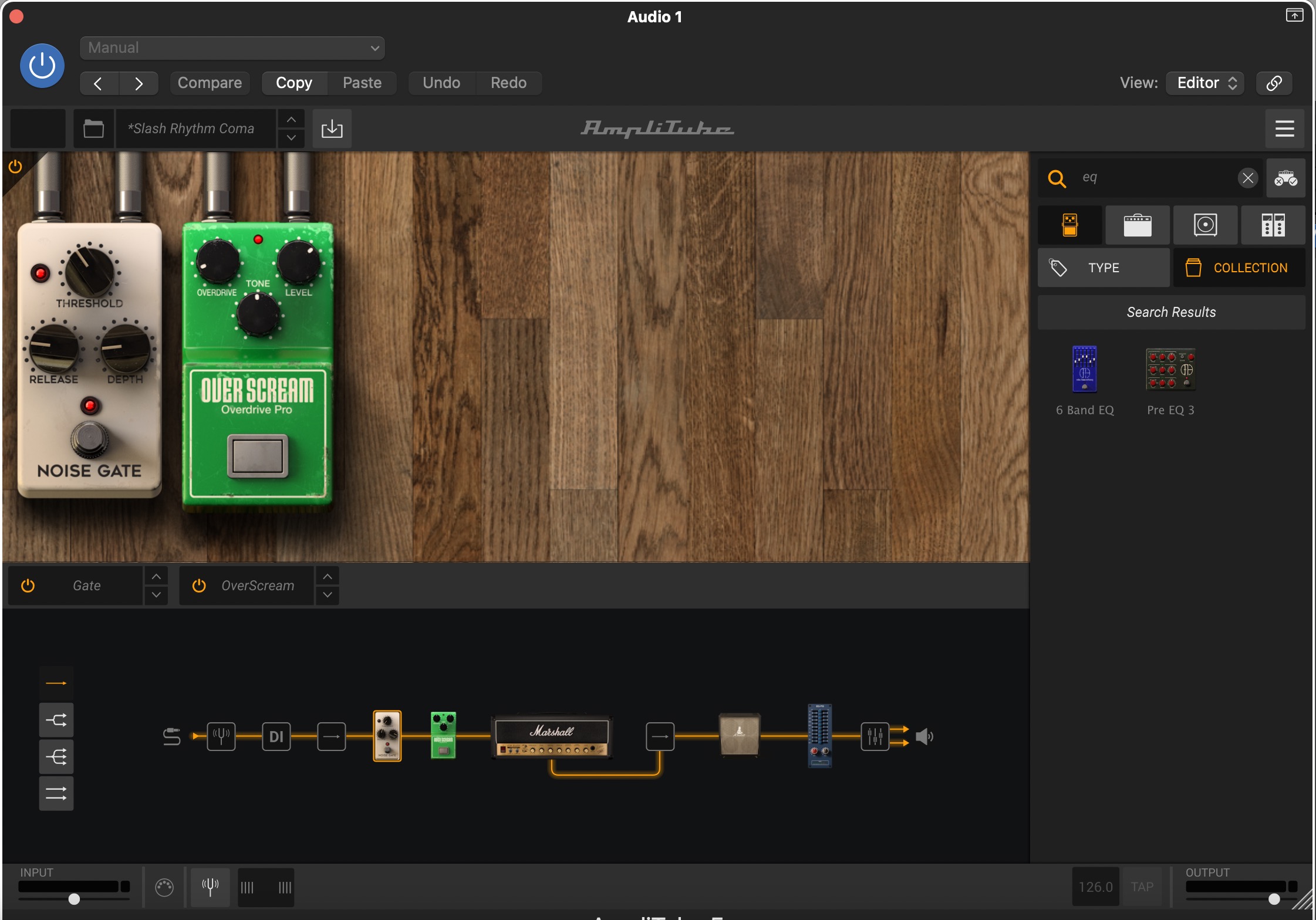This screenshot has width=1316, height=920.
Task: Click the Noise Gate Depth knob
Action: tap(125, 347)
